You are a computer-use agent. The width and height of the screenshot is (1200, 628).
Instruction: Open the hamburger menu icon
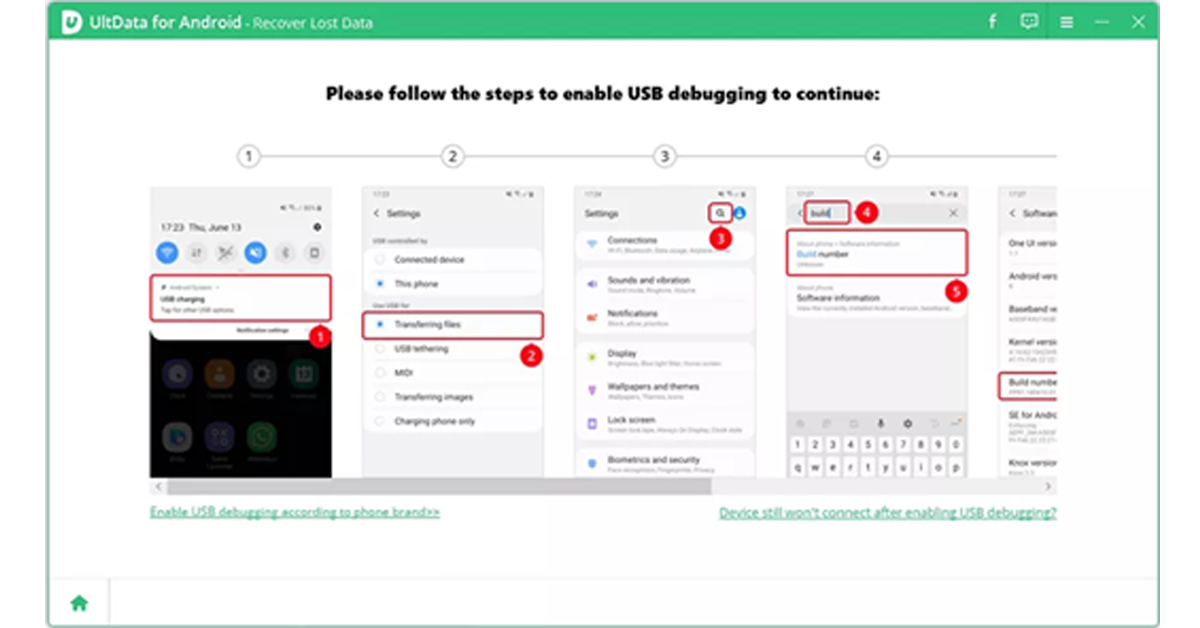coord(1067,21)
